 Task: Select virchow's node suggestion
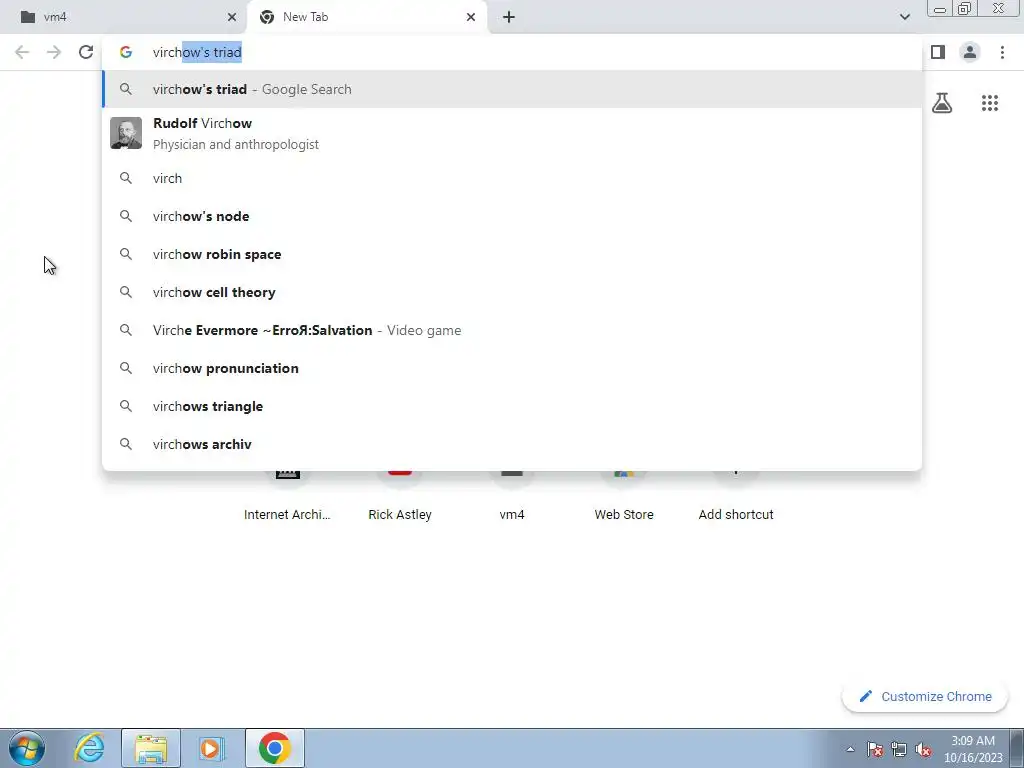pyautogui.click(x=512, y=216)
